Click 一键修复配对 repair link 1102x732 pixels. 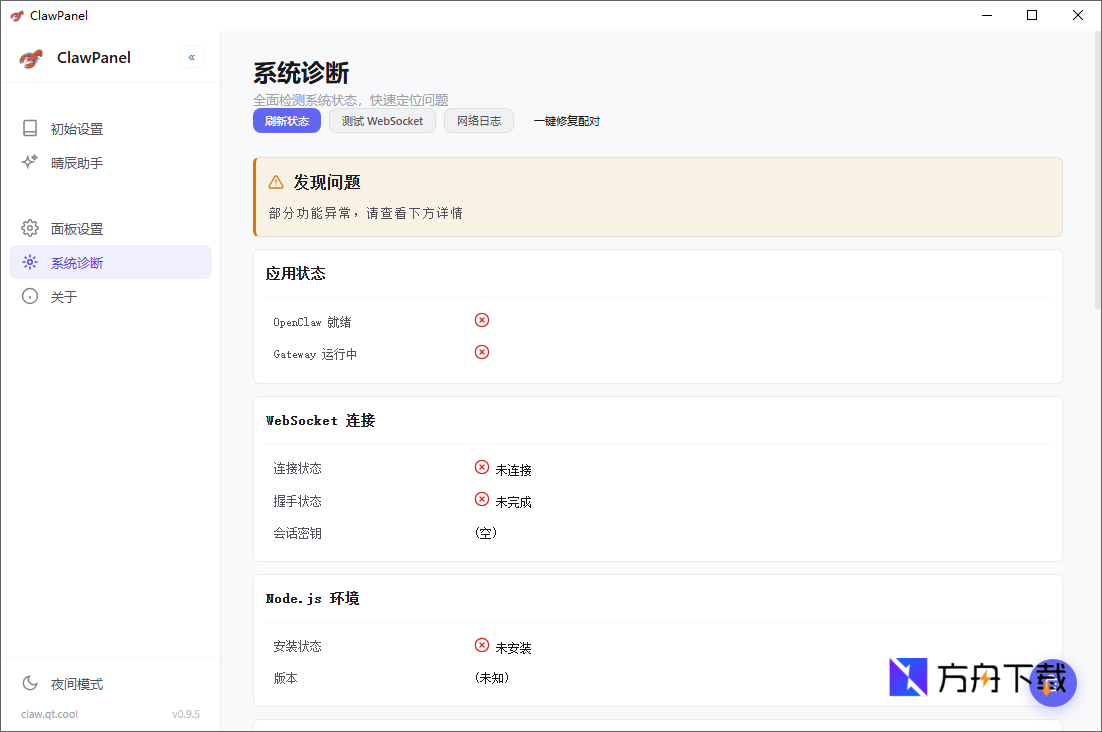pyautogui.click(x=567, y=121)
